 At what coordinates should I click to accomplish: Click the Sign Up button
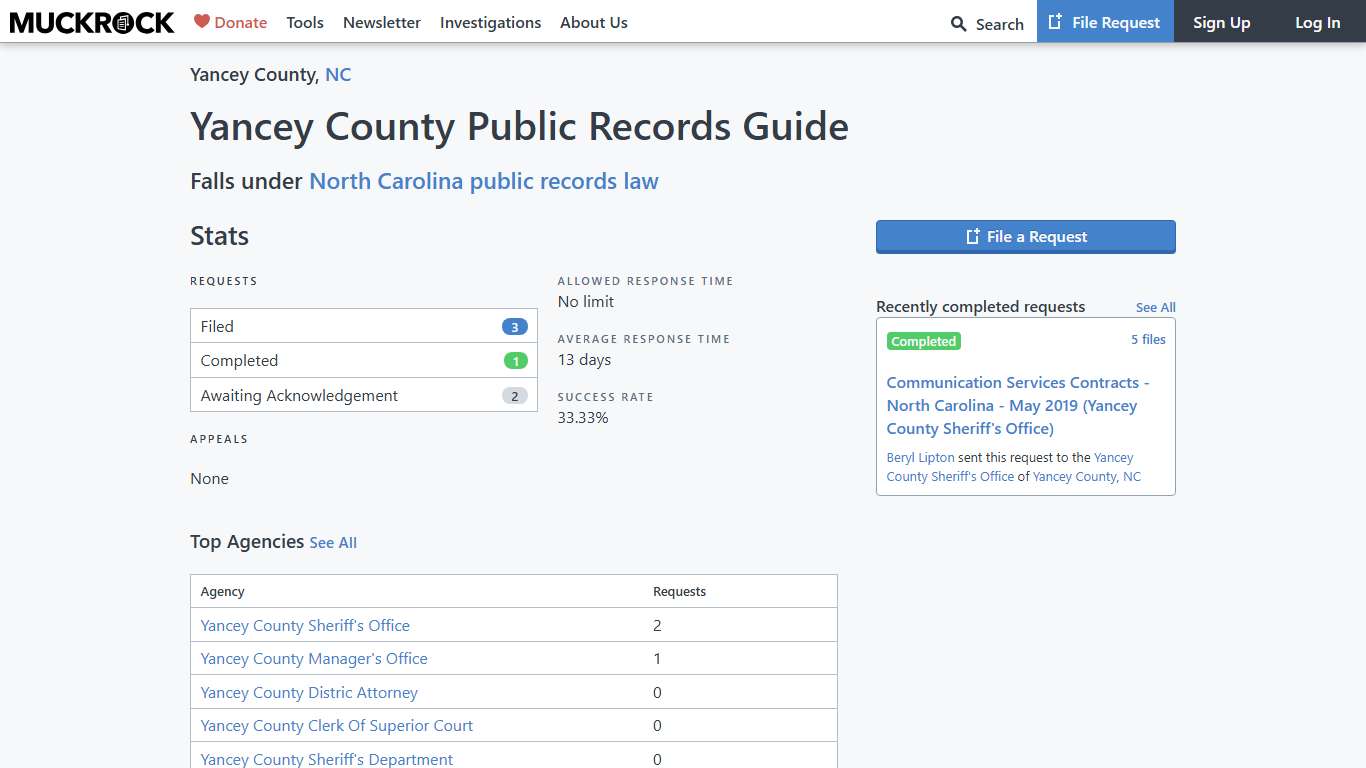(1221, 22)
